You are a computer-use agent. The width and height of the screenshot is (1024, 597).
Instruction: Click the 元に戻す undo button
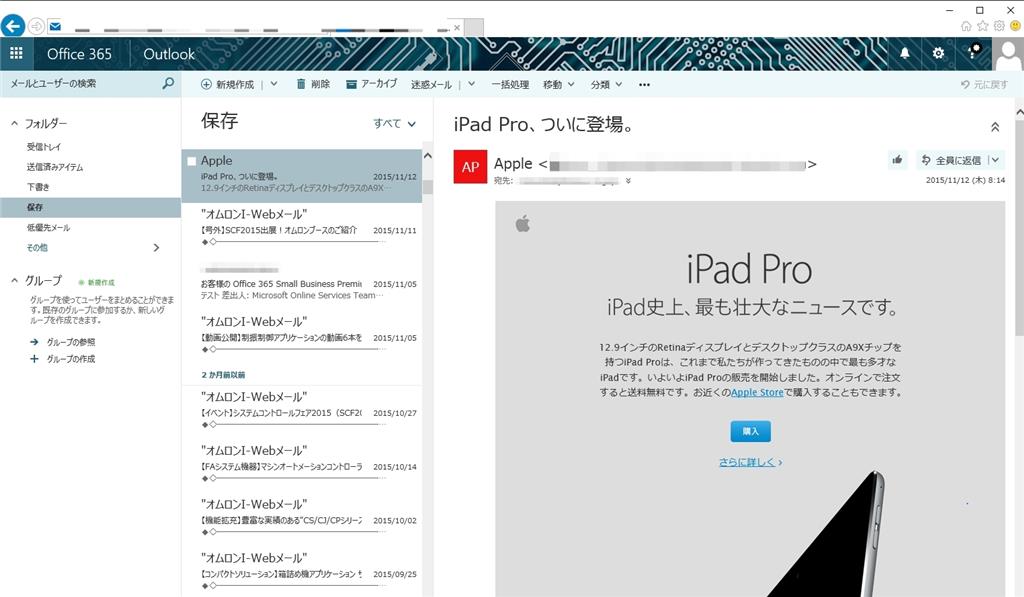pyautogui.click(x=984, y=84)
